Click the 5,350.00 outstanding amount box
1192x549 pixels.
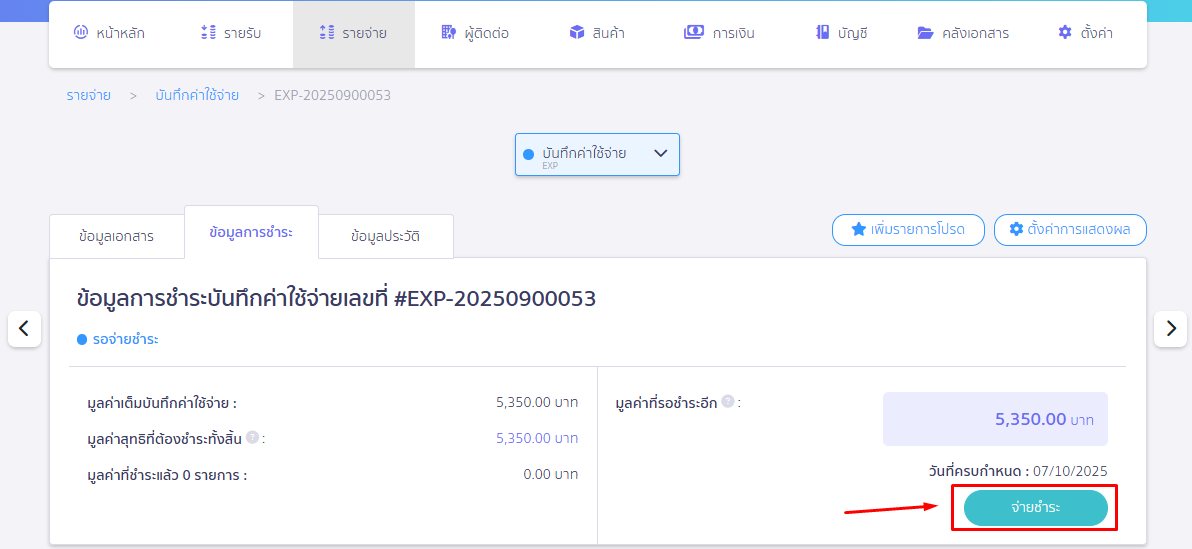tap(995, 419)
